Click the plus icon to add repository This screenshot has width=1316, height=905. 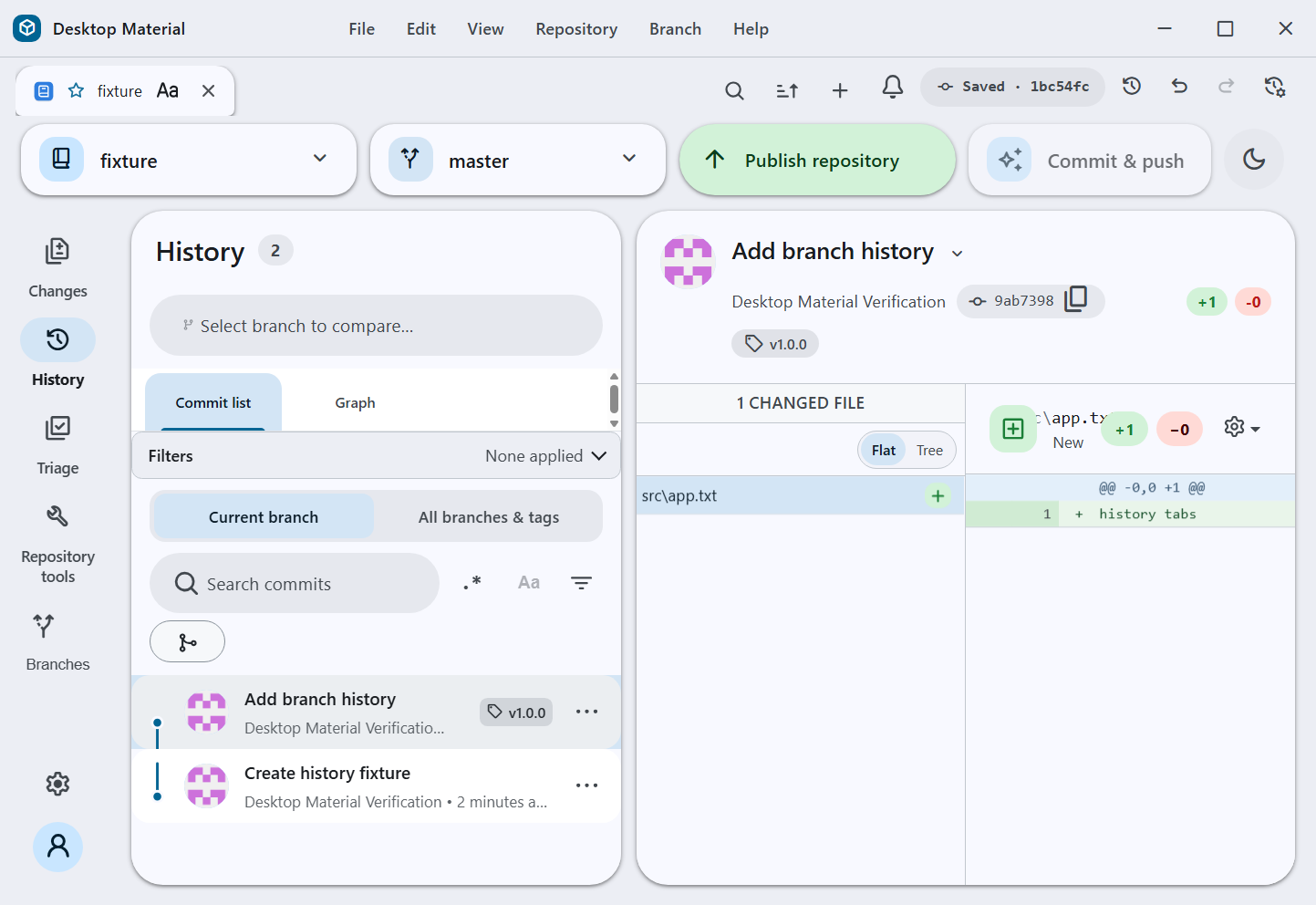click(840, 90)
